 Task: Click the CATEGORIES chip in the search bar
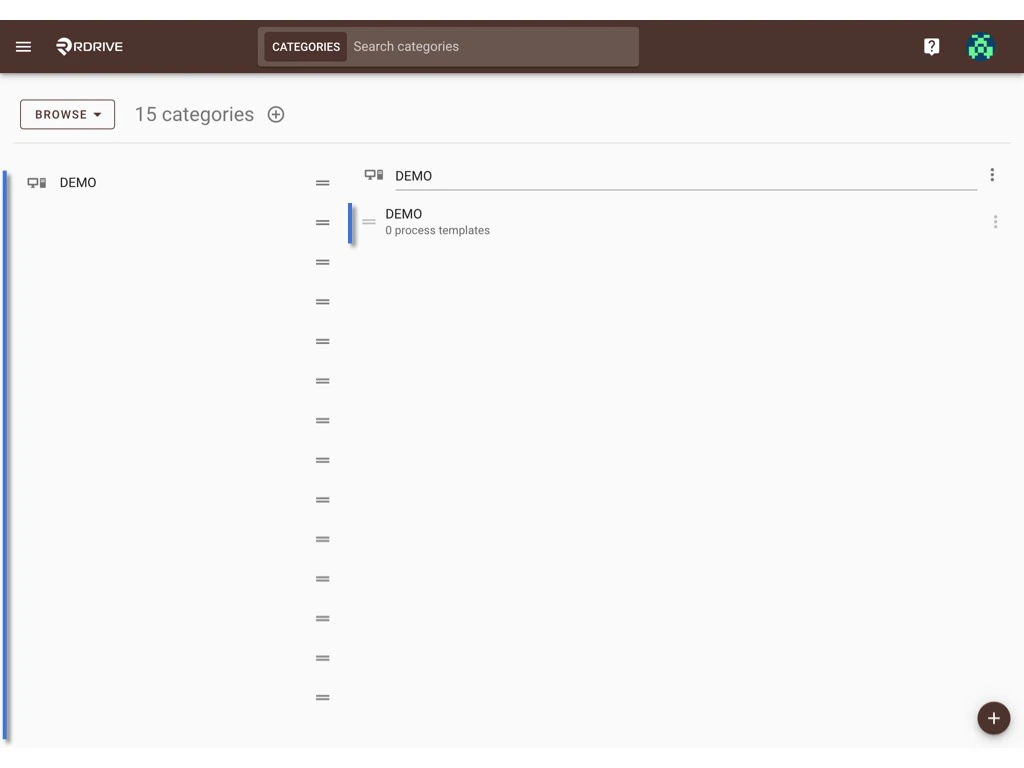click(x=305, y=46)
